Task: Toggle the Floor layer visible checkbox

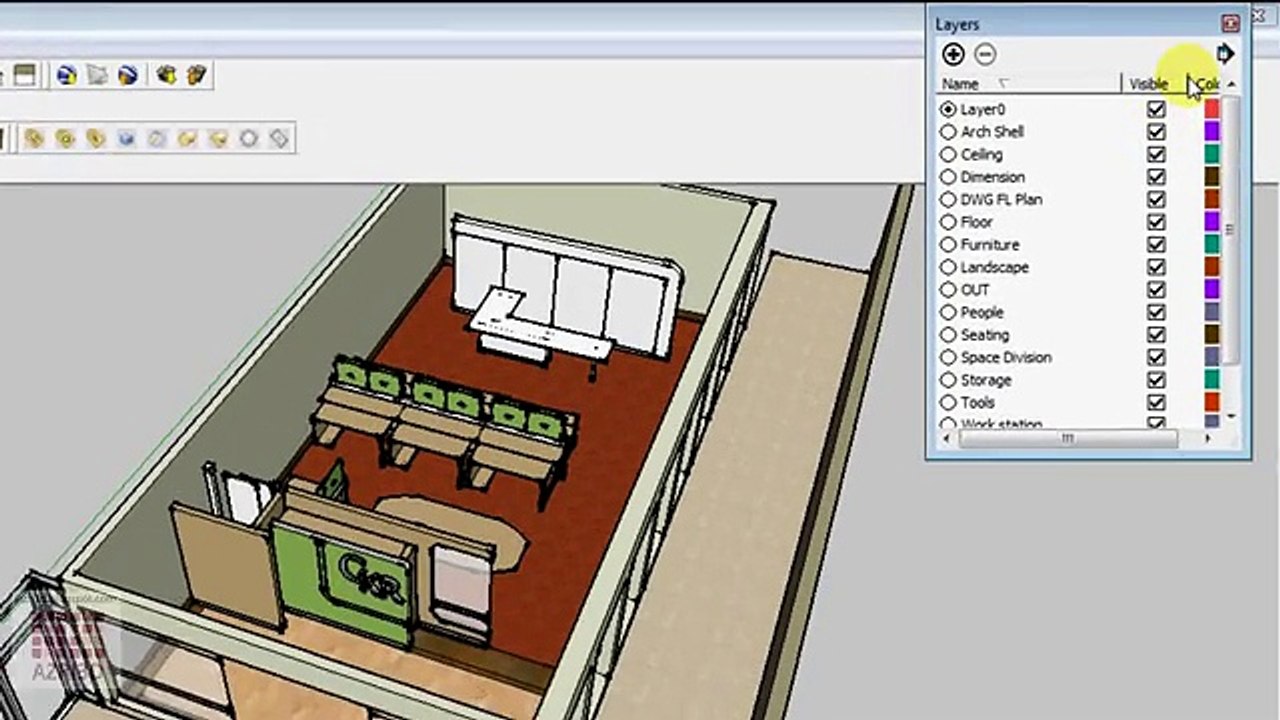Action: (x=1156, y=222)
